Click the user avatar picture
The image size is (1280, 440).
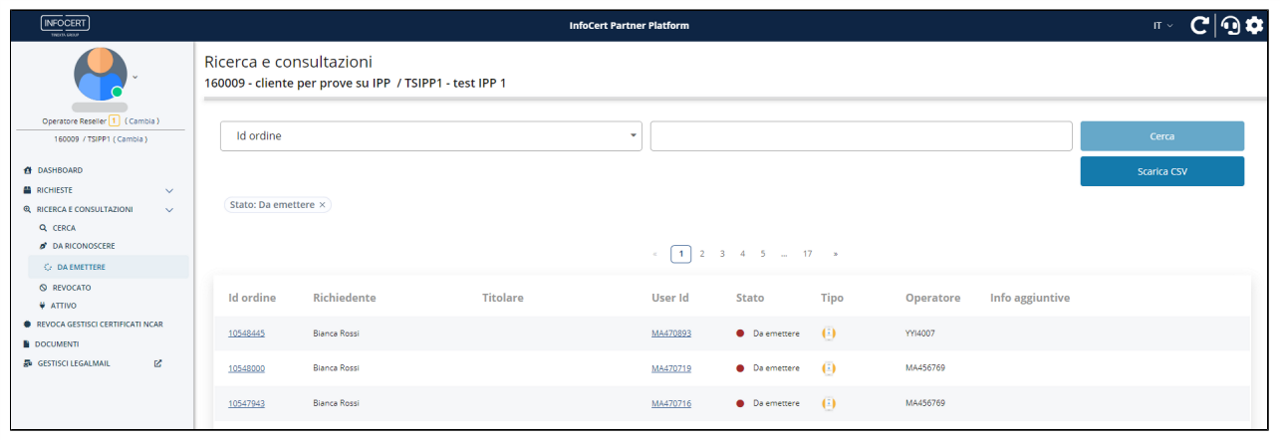[x=100, y=74]
